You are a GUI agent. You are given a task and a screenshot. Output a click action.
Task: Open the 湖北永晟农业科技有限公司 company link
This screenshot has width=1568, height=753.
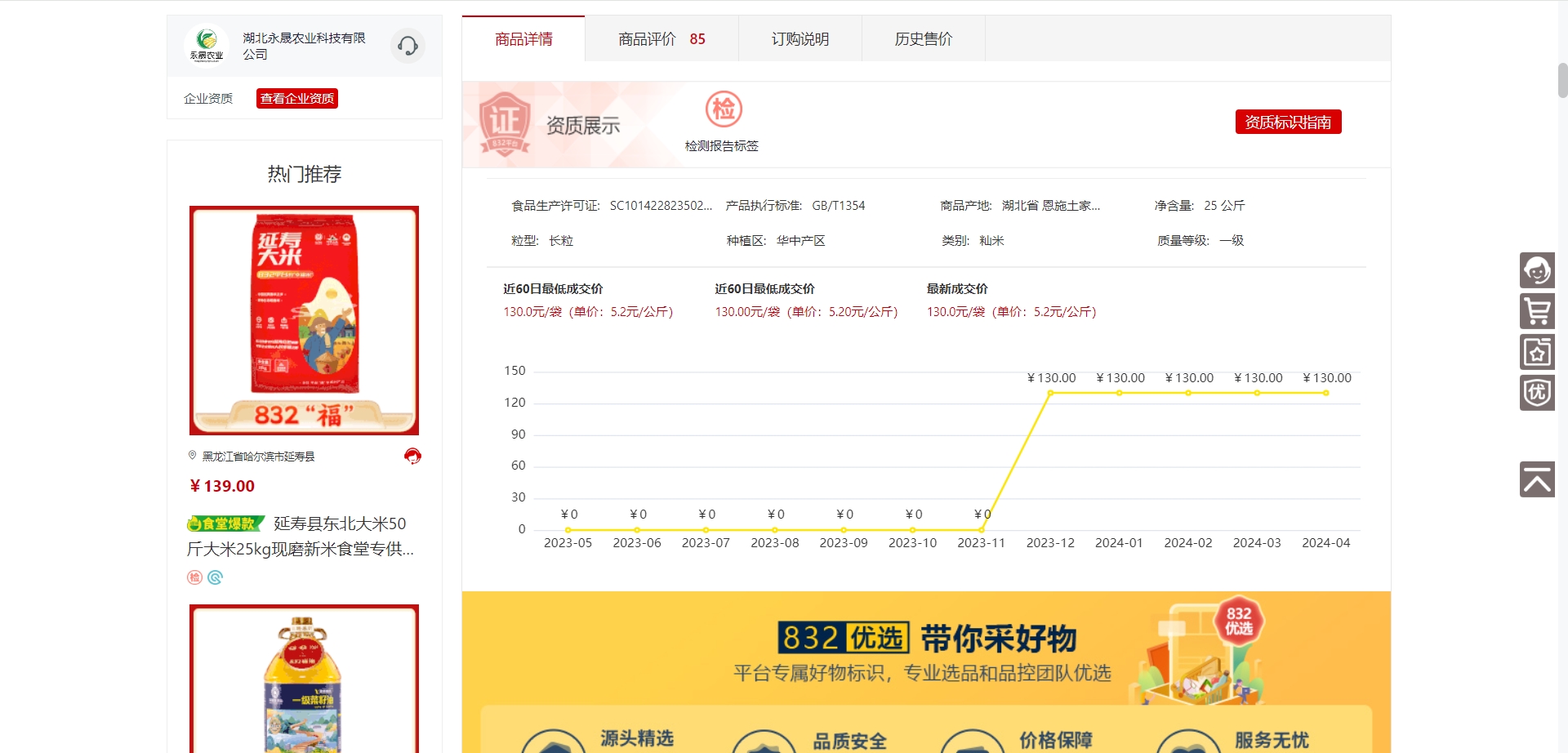304,46
